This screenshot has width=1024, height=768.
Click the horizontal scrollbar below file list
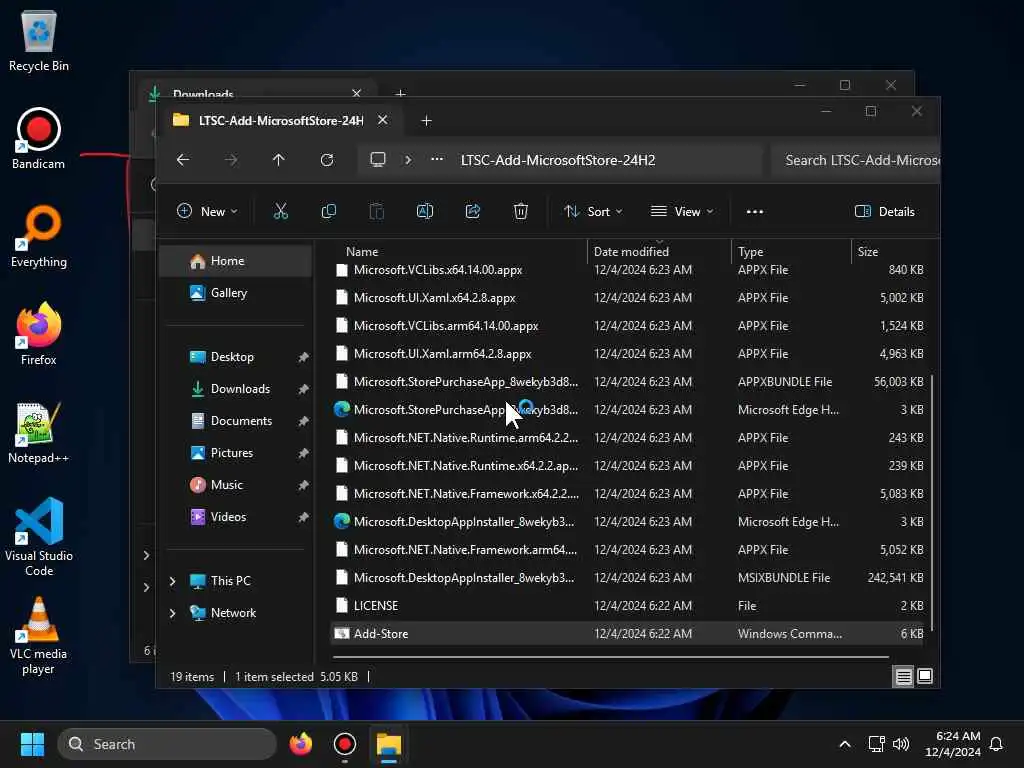611,656
